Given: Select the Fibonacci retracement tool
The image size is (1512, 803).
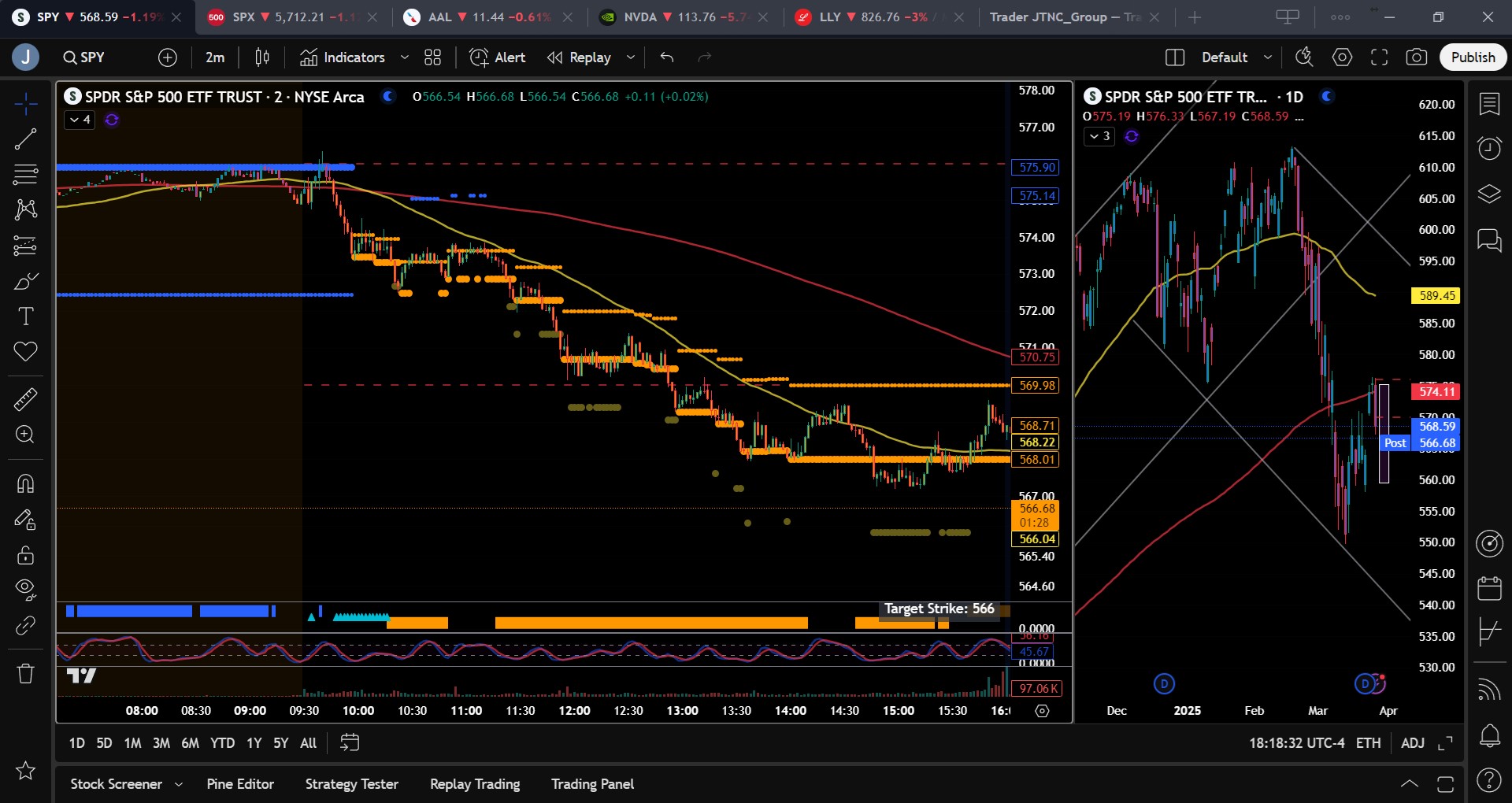Looking at the screenshot, I should pyautogui.click(x=25, y=174).
